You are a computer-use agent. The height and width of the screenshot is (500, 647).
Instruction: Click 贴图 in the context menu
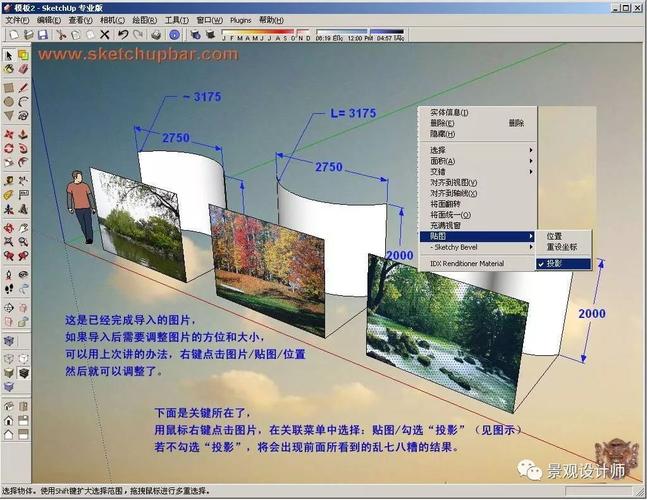[x=477, y=236]
